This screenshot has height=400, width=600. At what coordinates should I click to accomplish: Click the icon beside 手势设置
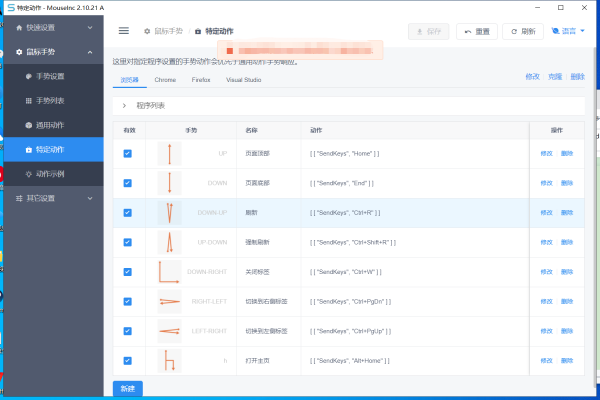[x=29, y=76]
